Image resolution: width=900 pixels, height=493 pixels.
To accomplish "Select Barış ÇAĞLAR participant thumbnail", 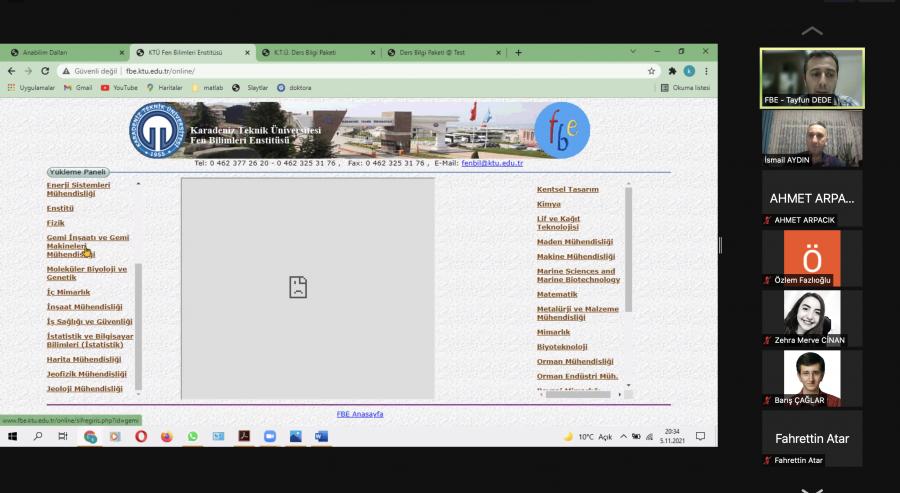I will coord(812,379).
